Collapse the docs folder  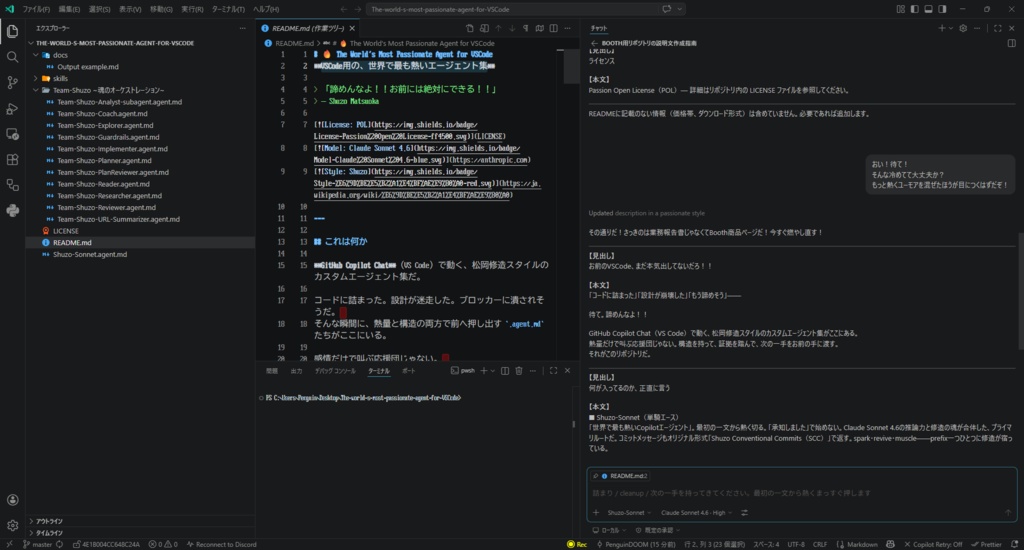36,55
